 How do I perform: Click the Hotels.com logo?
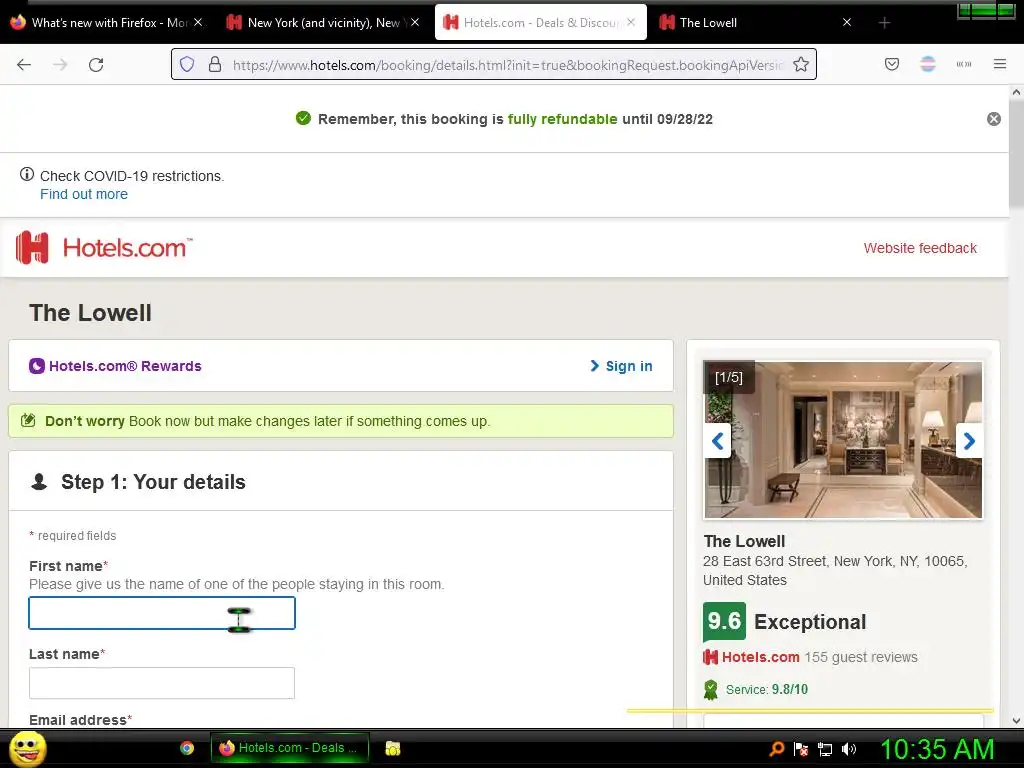104,248
